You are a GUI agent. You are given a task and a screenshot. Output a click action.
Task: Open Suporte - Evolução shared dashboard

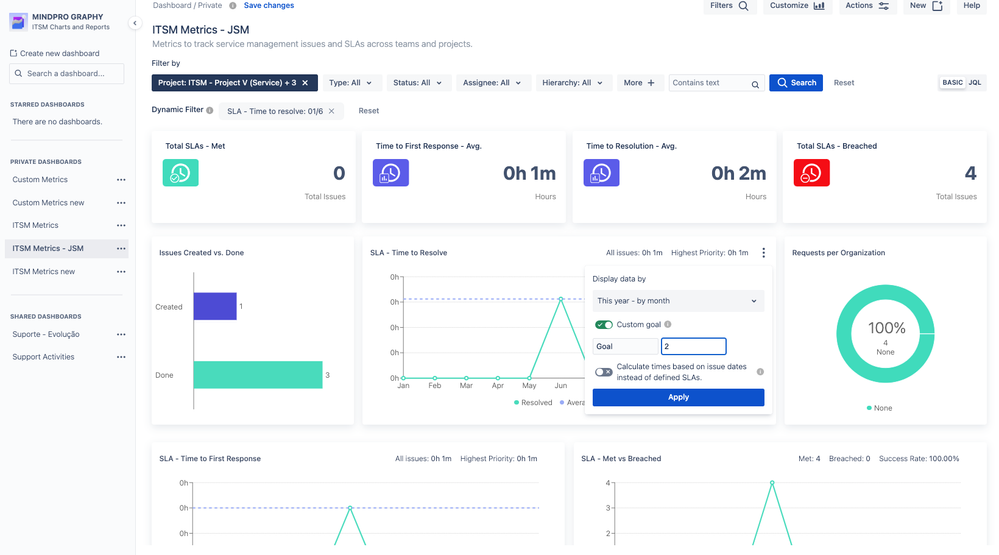(46, 335)
